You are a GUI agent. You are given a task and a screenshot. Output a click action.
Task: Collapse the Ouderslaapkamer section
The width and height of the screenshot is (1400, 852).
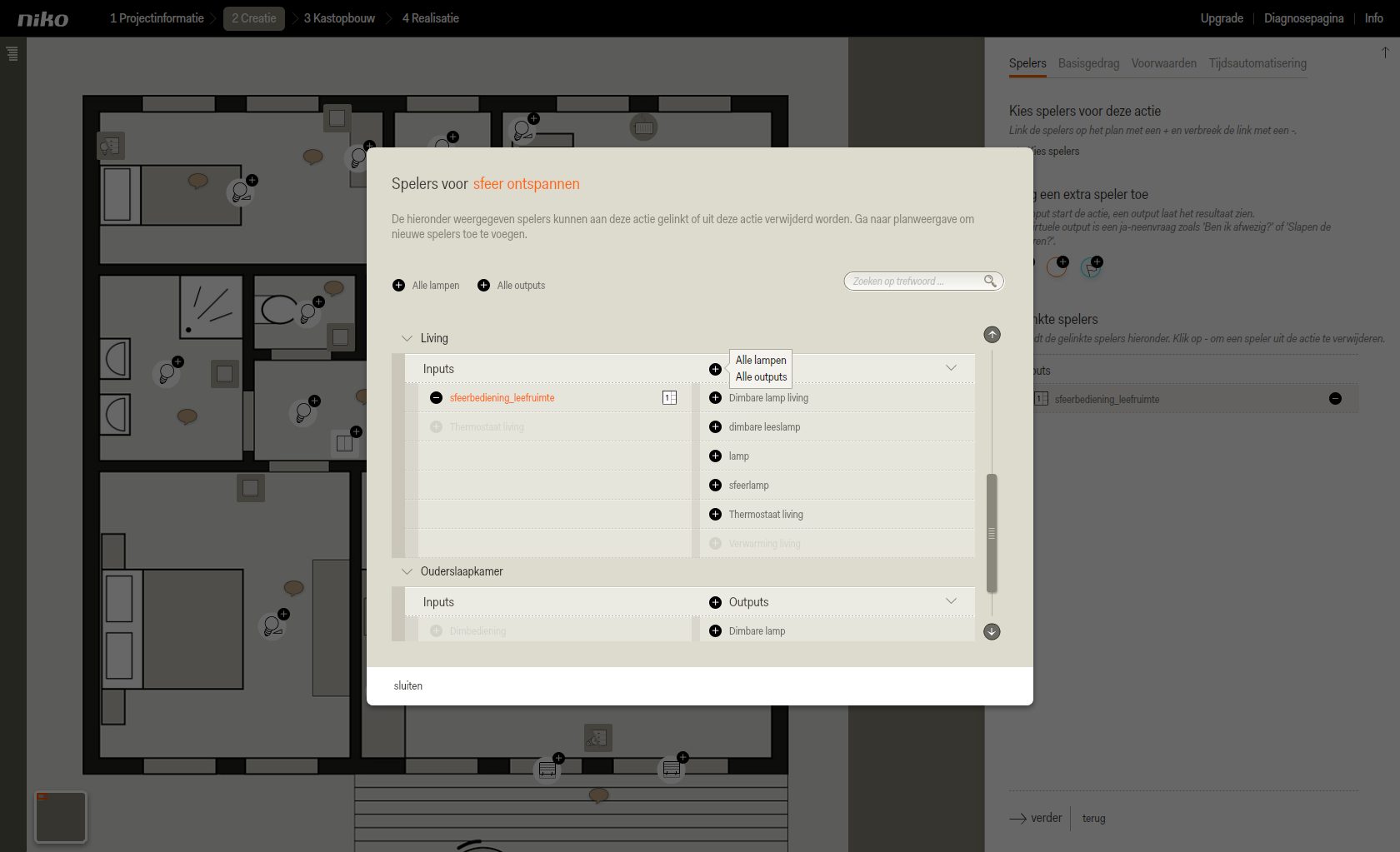pyautogui.click(x=407, y=571)
